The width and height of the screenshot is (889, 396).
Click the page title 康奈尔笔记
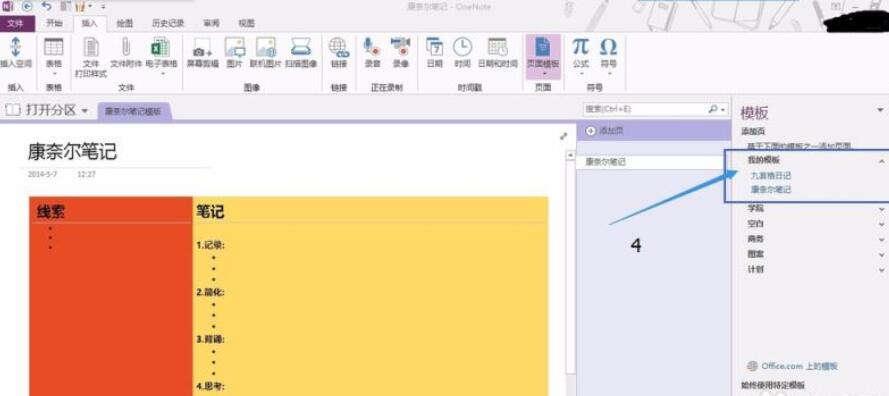pos(72,152)
